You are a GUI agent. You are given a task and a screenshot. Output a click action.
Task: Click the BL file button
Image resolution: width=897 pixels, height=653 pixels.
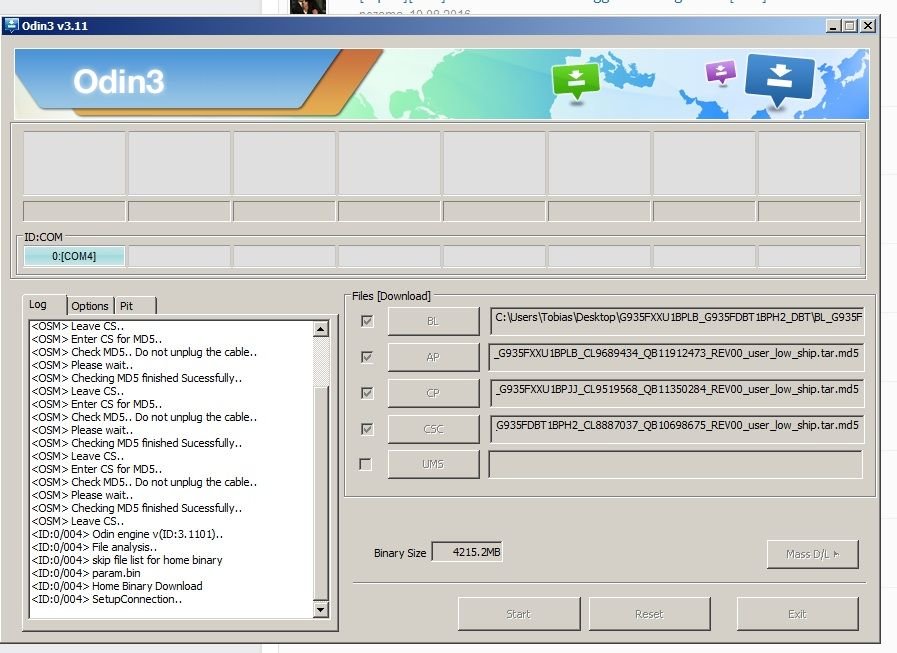[433, 321]
